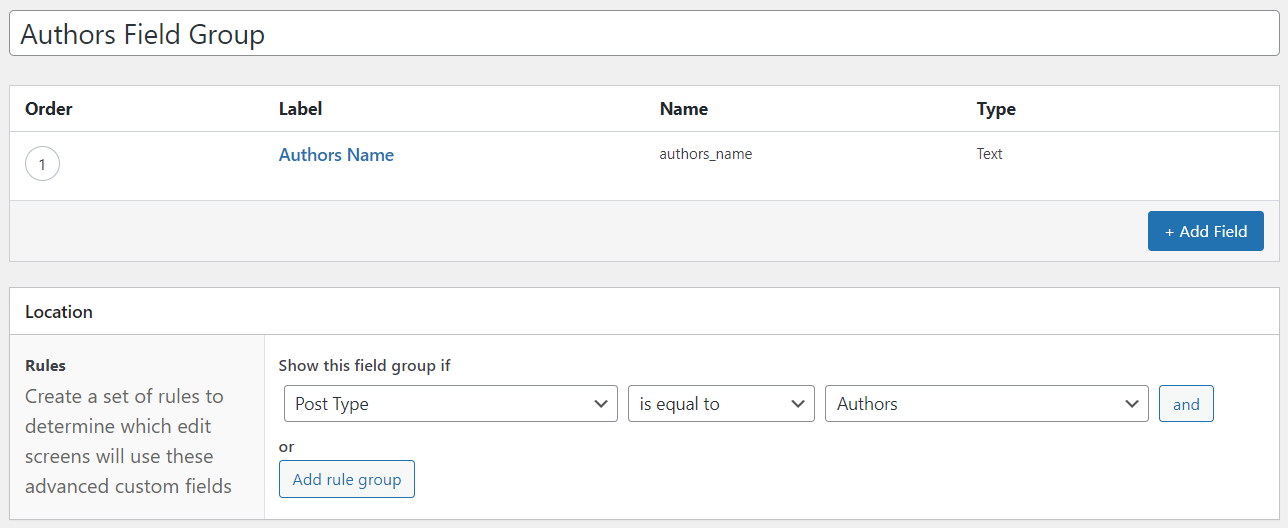Click the authors_name field name text
Image resolution: width=1288 pixels, height=528 pixels.
(705, 154)
